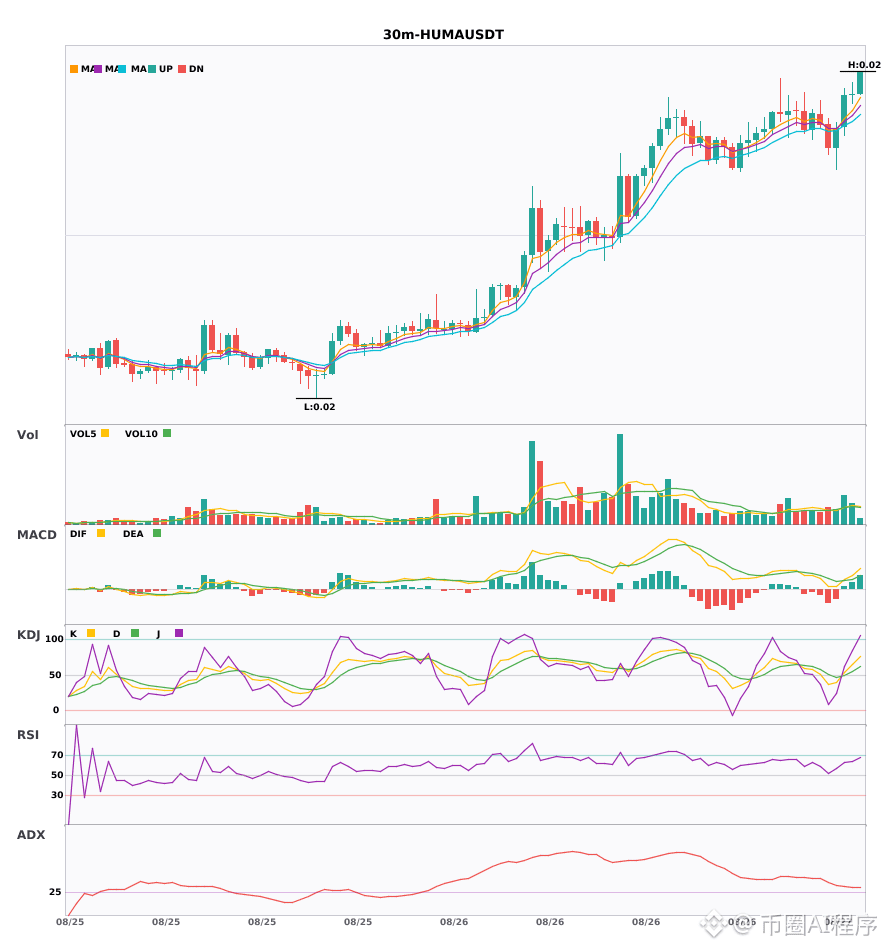Click the 0 level on KDJ axis
The image size is (885, 950).
pyautogui.click(x=56, y=710)
